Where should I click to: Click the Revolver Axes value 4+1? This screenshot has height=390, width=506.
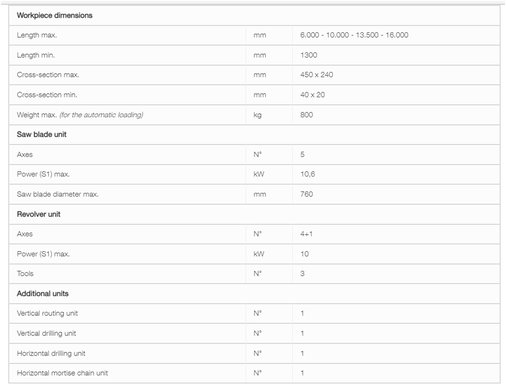[306, 234]
